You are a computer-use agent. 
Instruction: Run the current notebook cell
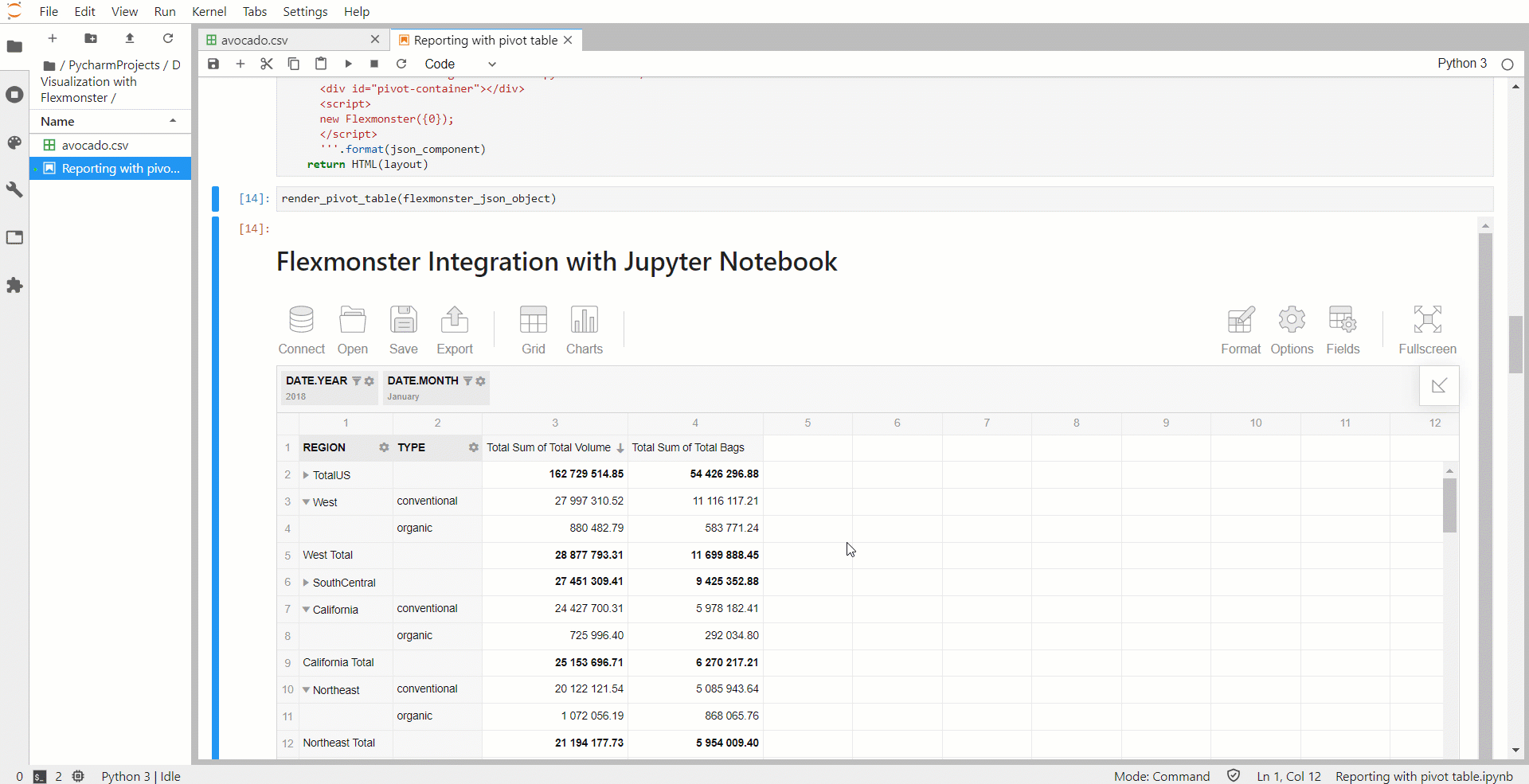pyautogui.click(x=348, y=64)
